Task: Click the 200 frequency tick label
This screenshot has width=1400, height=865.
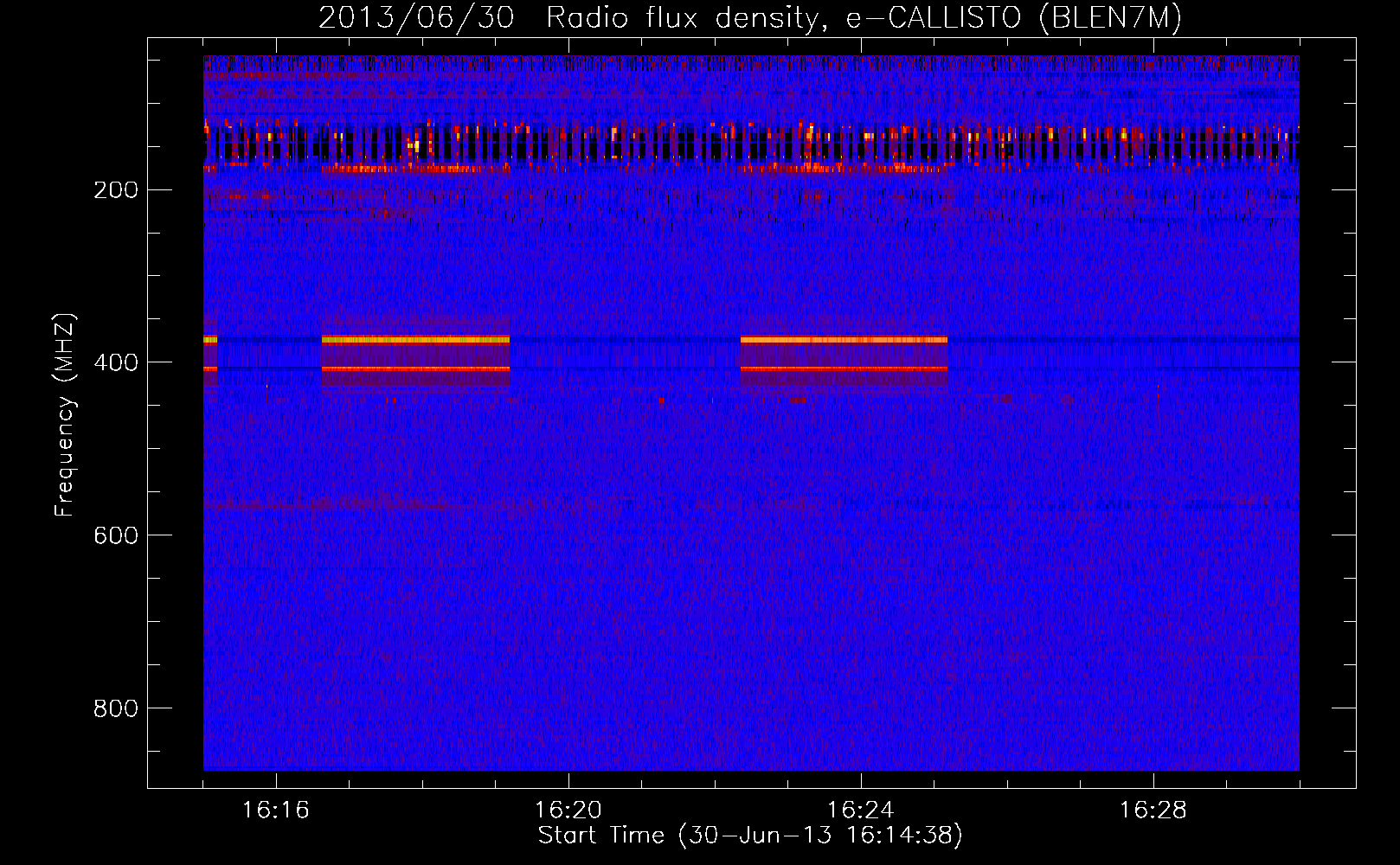Action: point(116,190)
